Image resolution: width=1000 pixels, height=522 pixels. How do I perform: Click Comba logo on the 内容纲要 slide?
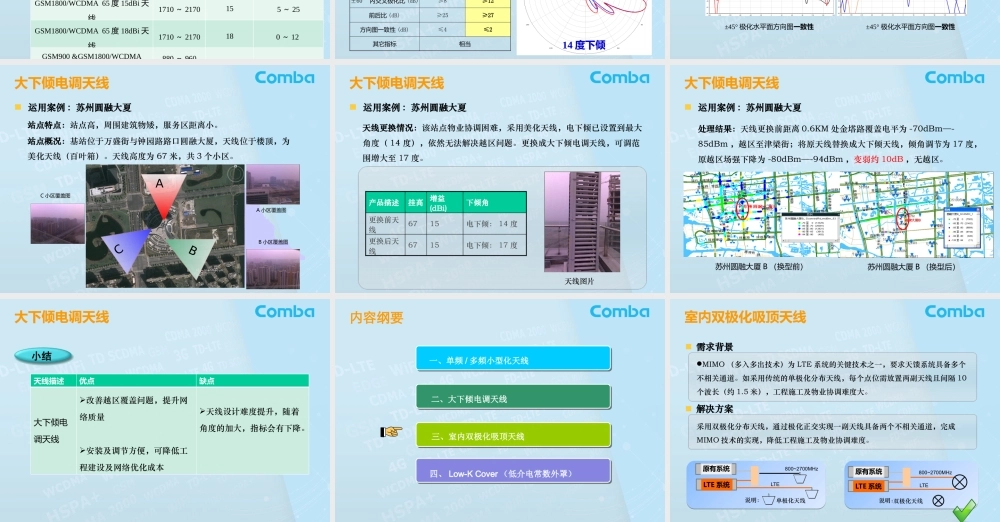(x=619, y=311)
